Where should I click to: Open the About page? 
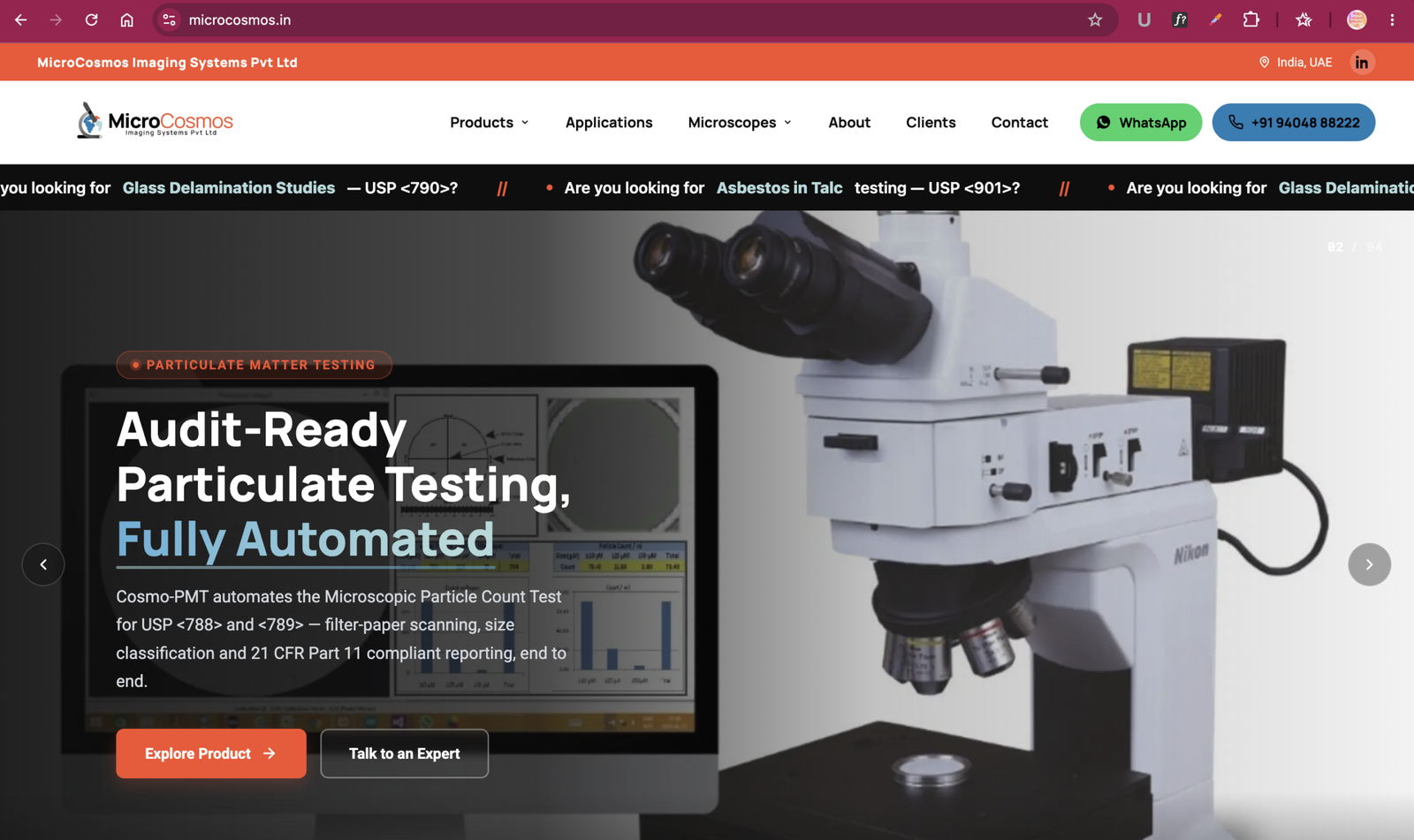click(x=849, y=123)
